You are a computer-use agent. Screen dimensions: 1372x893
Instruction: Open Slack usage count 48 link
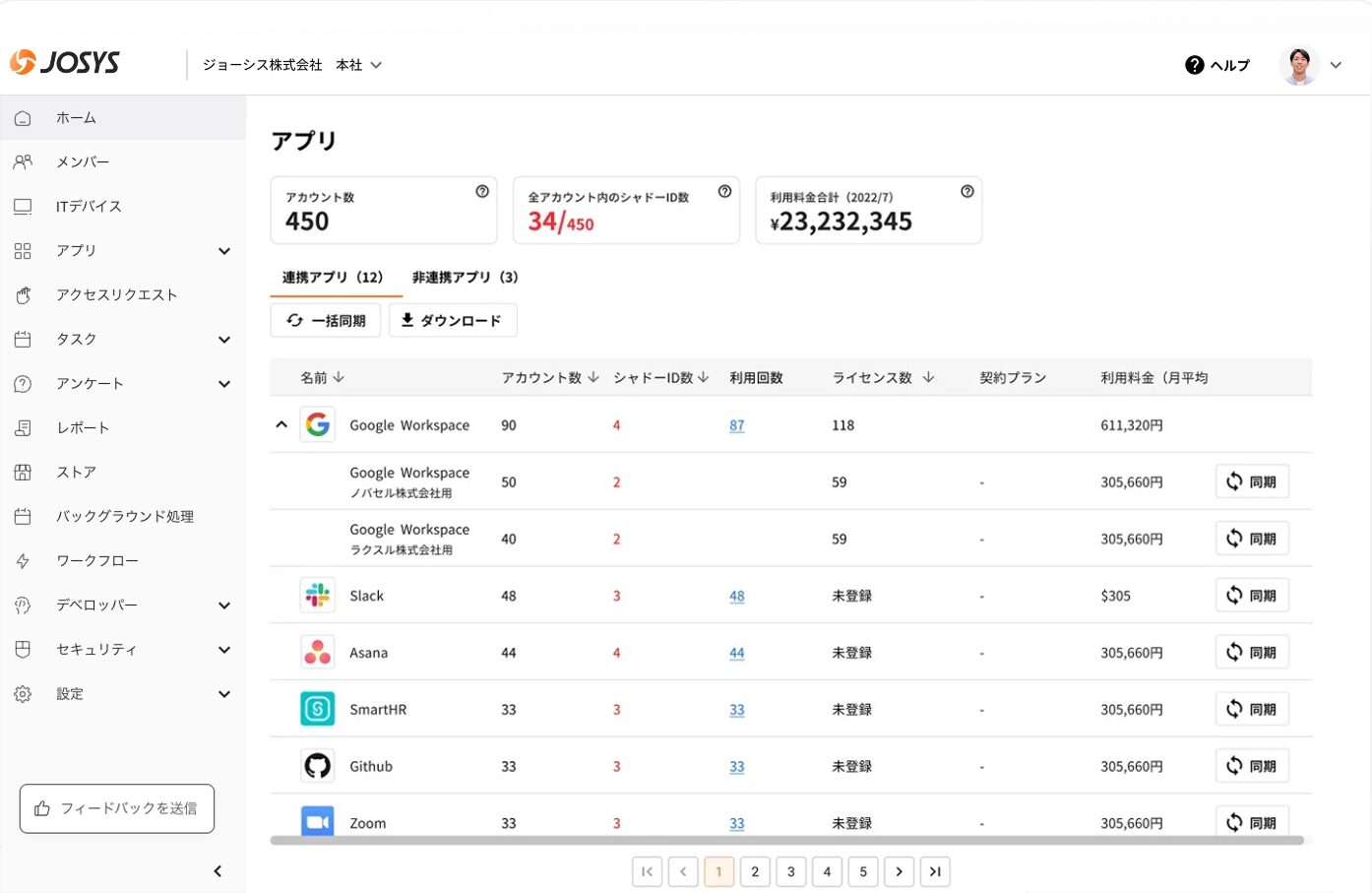[737, 596]
